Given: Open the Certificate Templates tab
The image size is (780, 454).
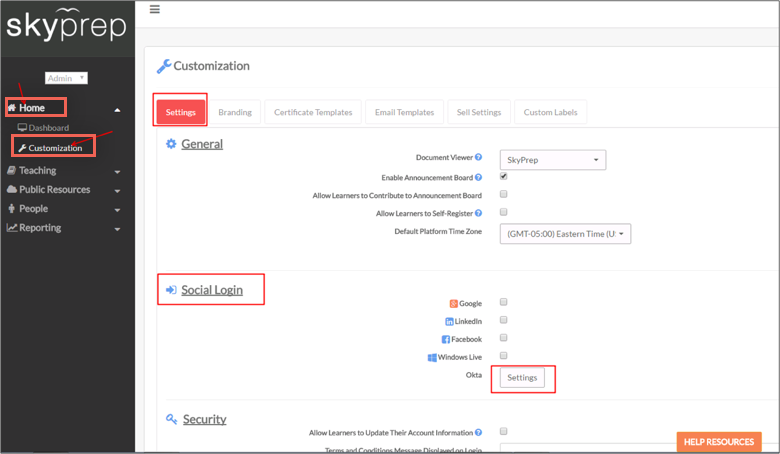Looking at the screenshot, I should (x=313, y=112).
